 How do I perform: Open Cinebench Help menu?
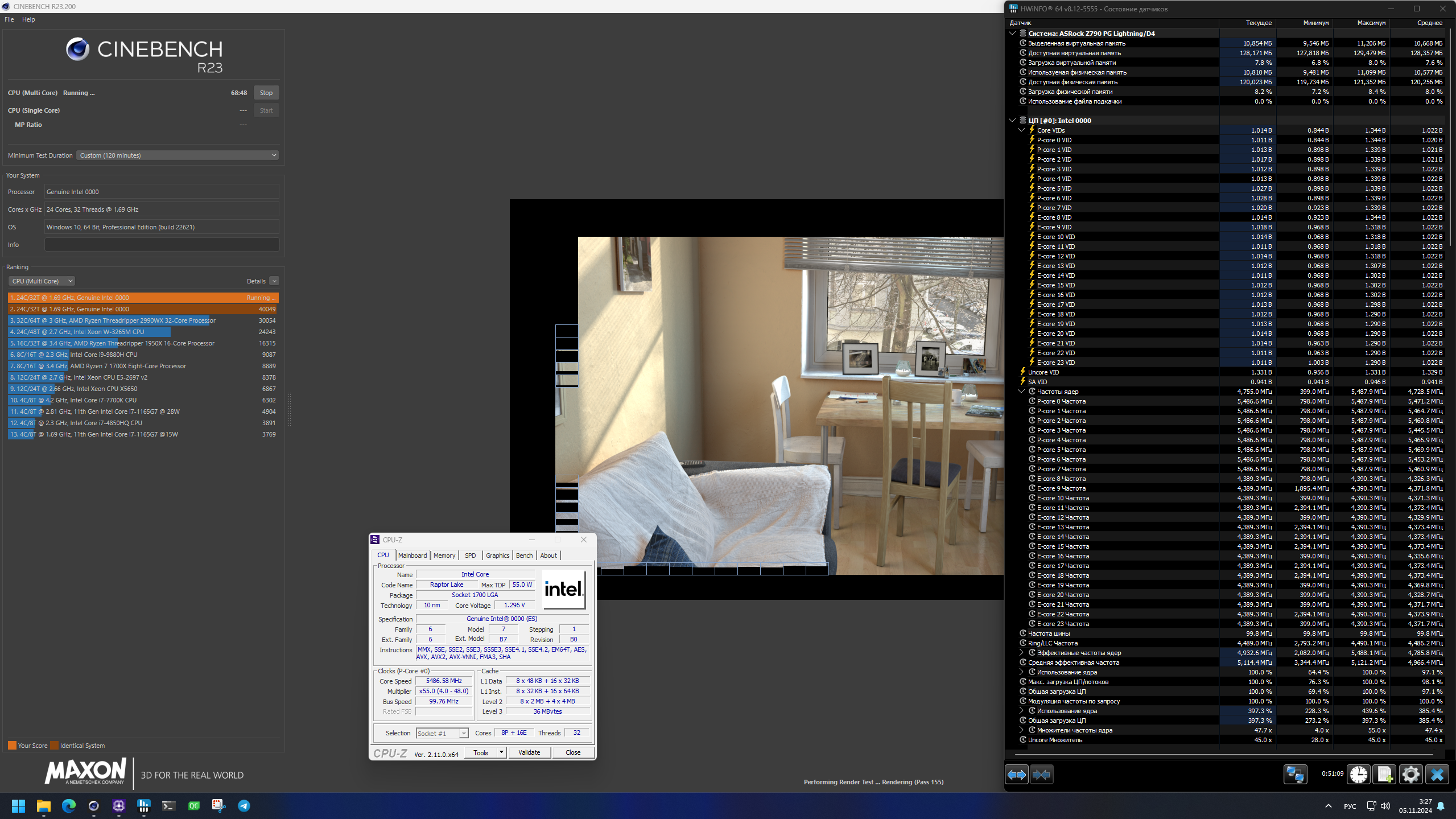28,19
